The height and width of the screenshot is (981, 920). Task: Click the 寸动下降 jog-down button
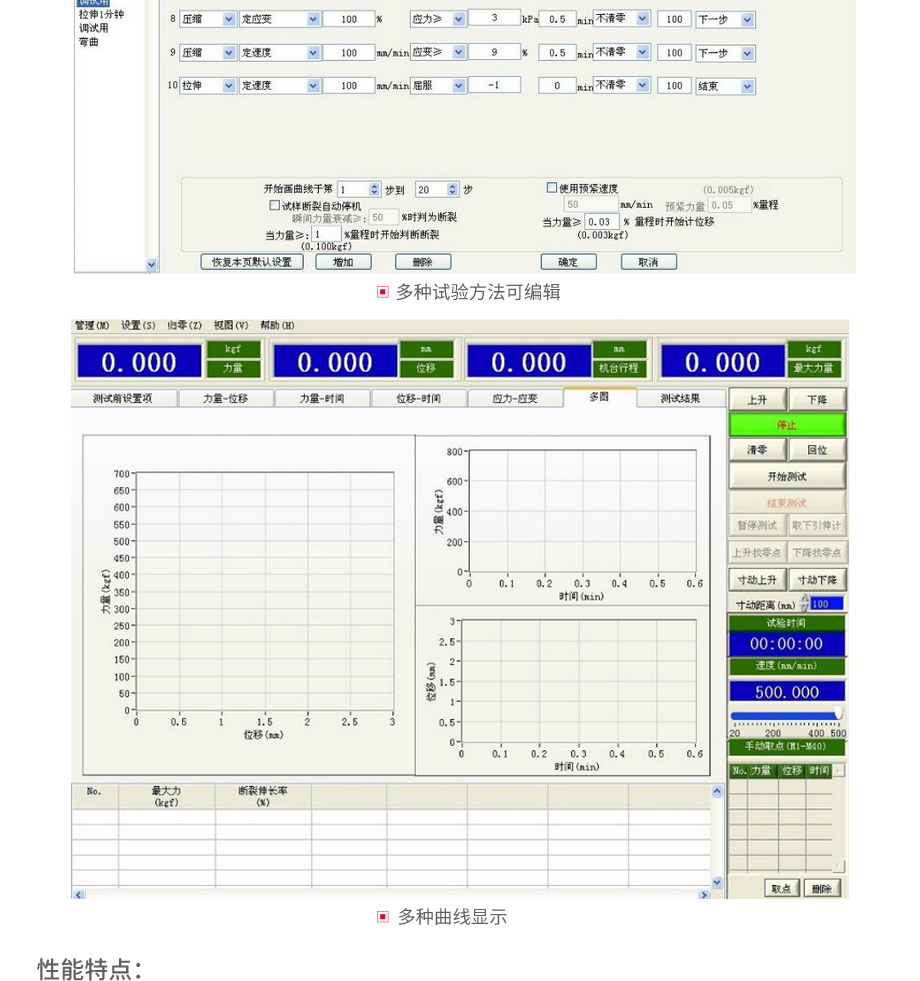[817, 580]
